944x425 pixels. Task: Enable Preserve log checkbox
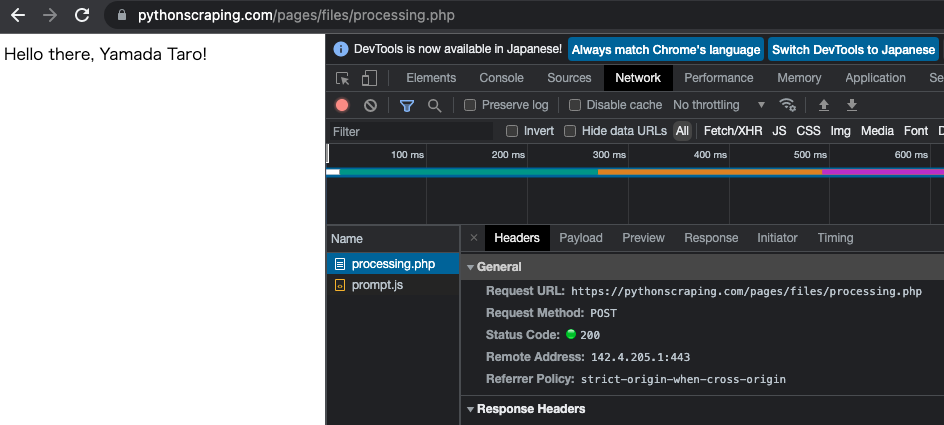tap(470, 105)
